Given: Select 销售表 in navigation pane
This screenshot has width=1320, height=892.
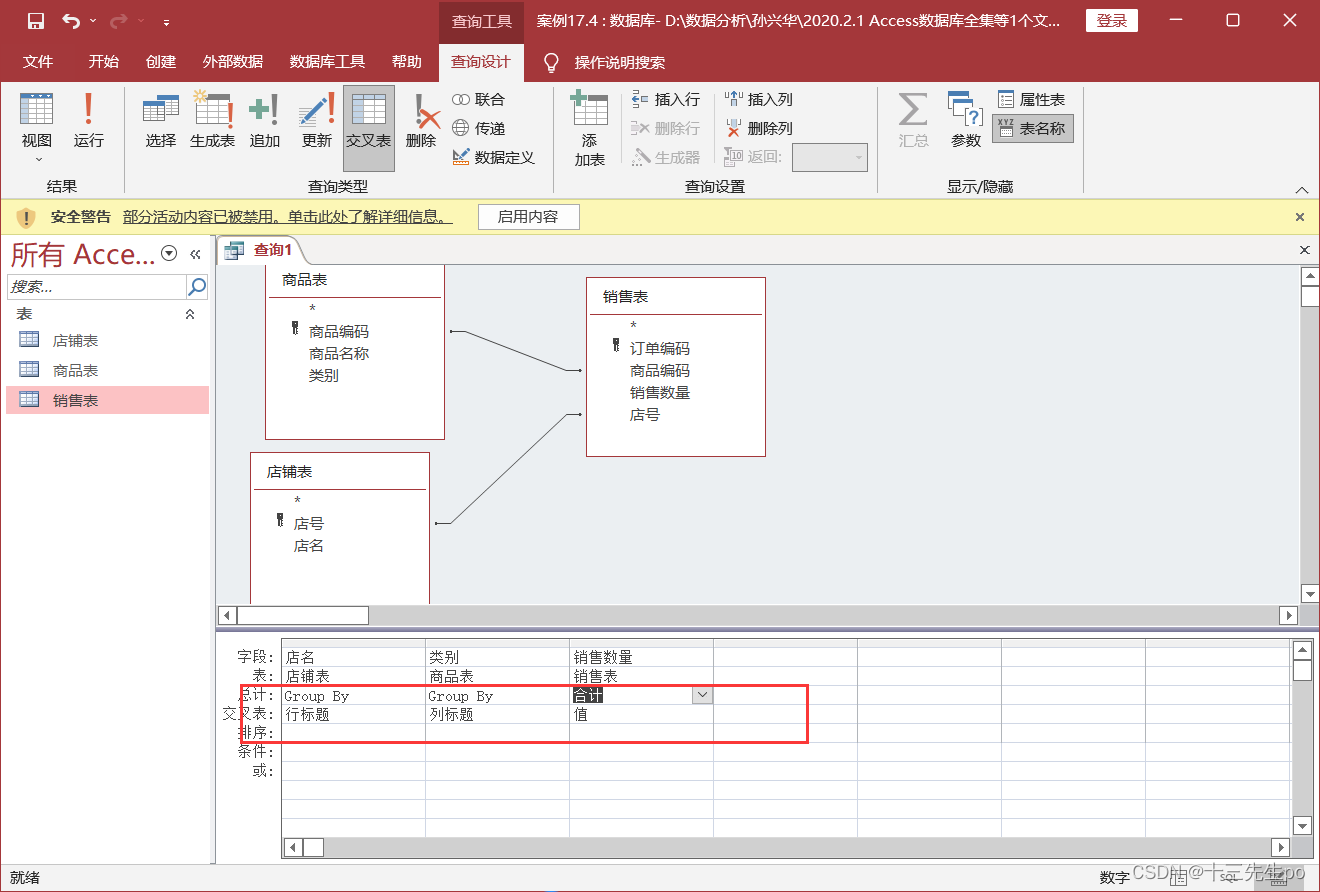Looking at the screenshot, I should (107, 400).
